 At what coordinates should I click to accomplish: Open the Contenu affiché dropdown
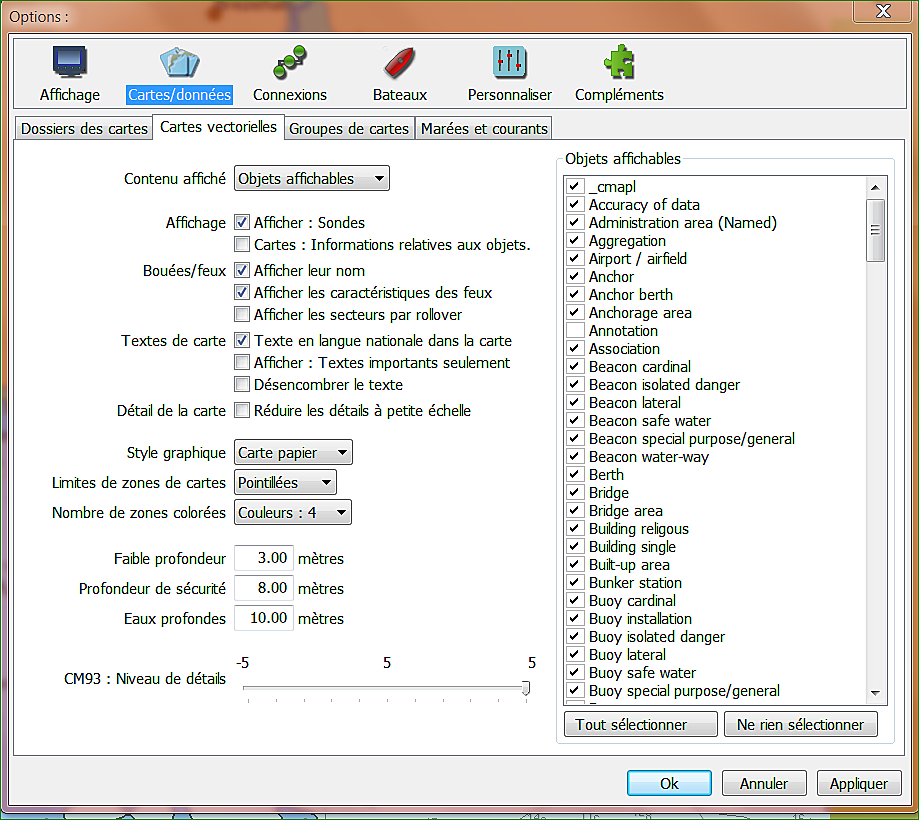point(312,178)
